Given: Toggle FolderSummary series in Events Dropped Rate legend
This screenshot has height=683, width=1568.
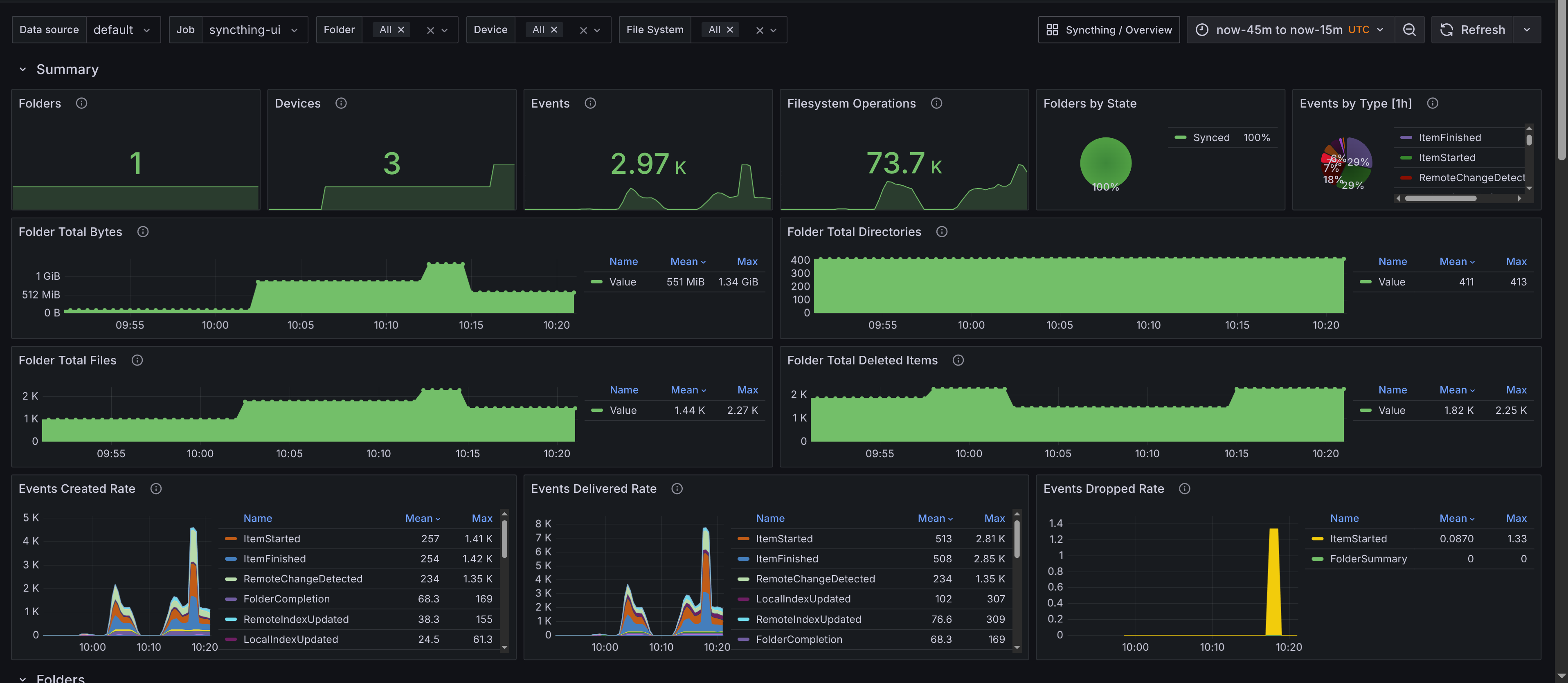Looking at the screenshot, I should coord(1368,559).
